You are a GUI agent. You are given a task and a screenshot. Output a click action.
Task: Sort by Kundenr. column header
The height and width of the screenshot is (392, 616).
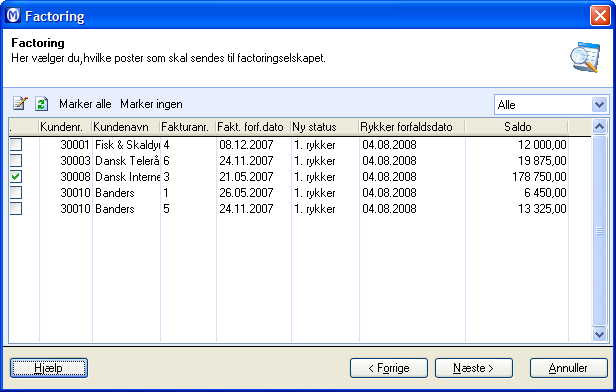[x=66, y=127]
